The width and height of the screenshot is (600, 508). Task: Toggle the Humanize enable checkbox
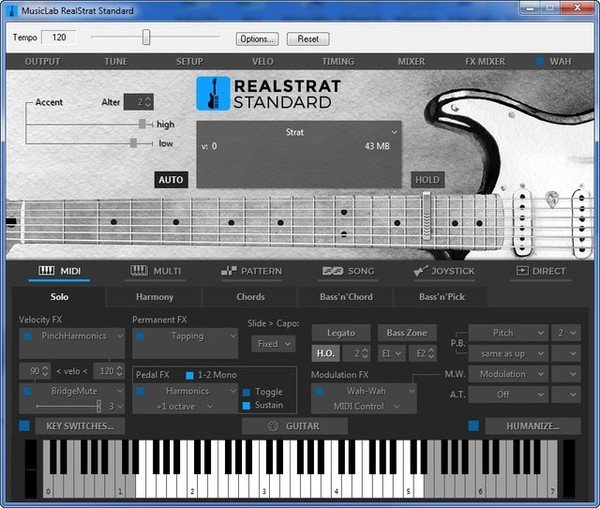click(x=473, y=425)
